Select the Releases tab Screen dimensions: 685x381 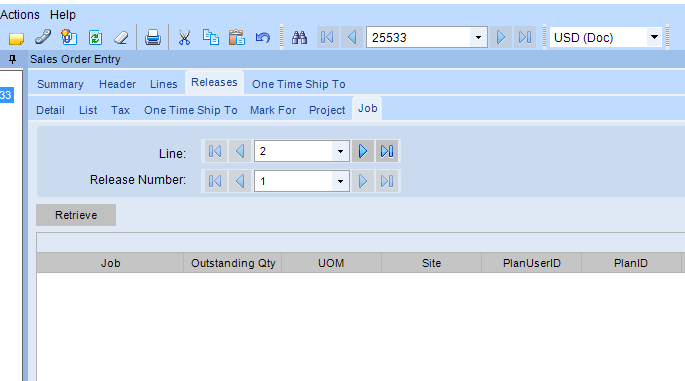214,83
